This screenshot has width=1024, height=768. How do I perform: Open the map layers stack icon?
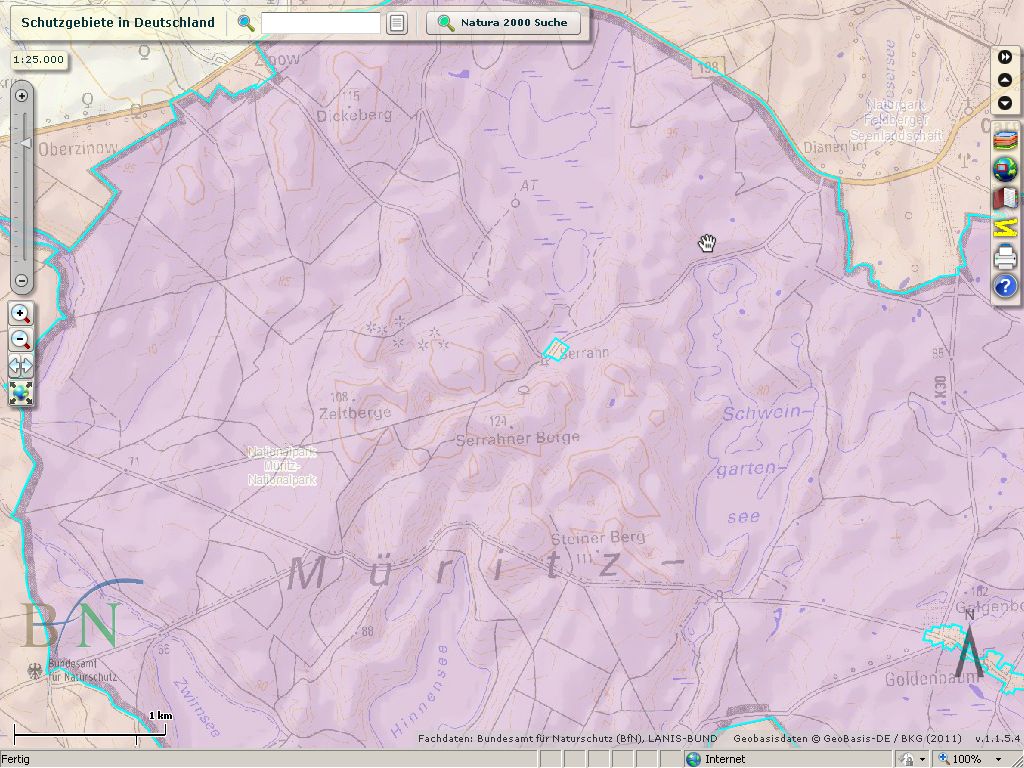[x=1005, y=141]
